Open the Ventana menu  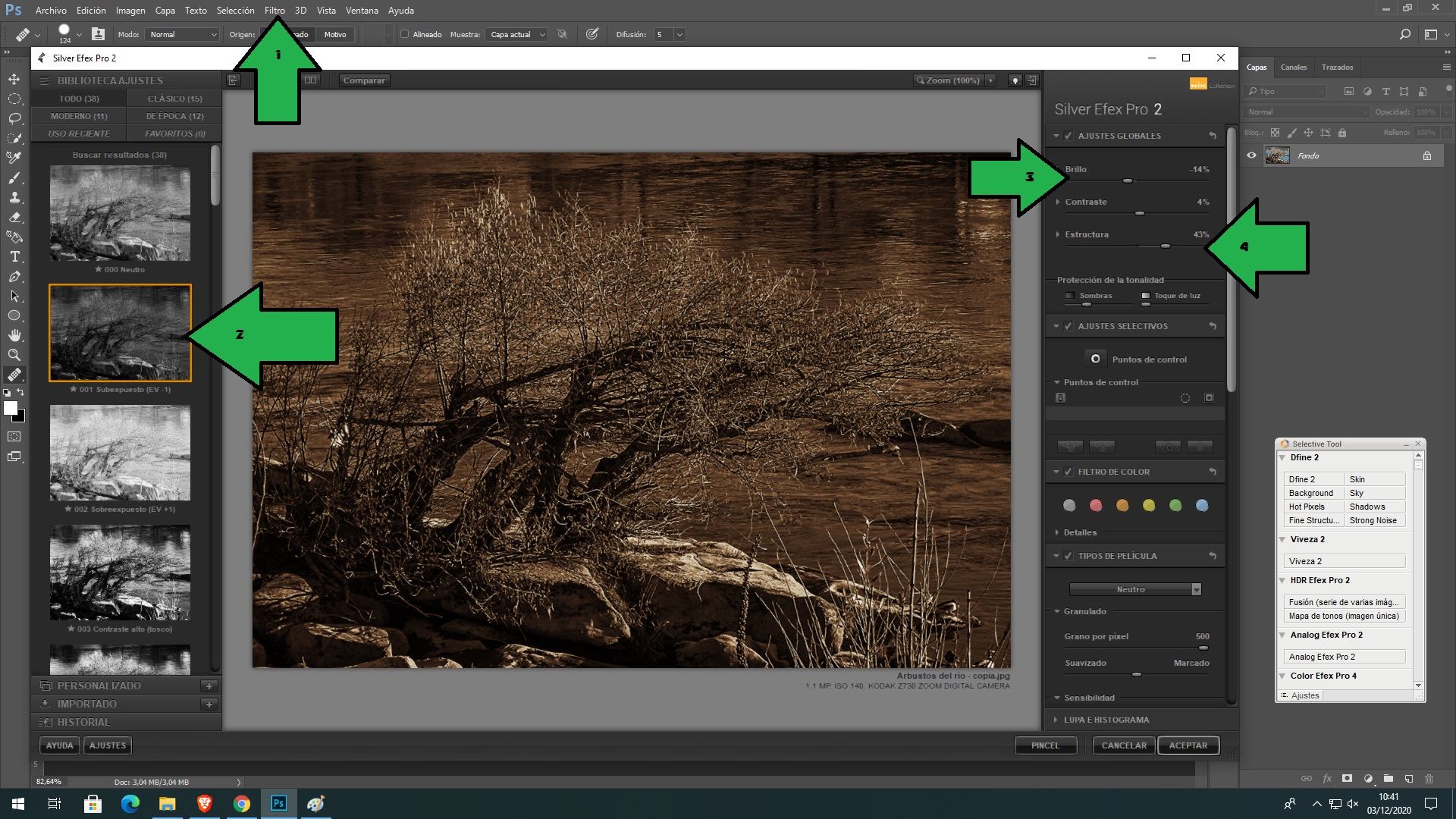pyautogui.click(x=362, y=11)
